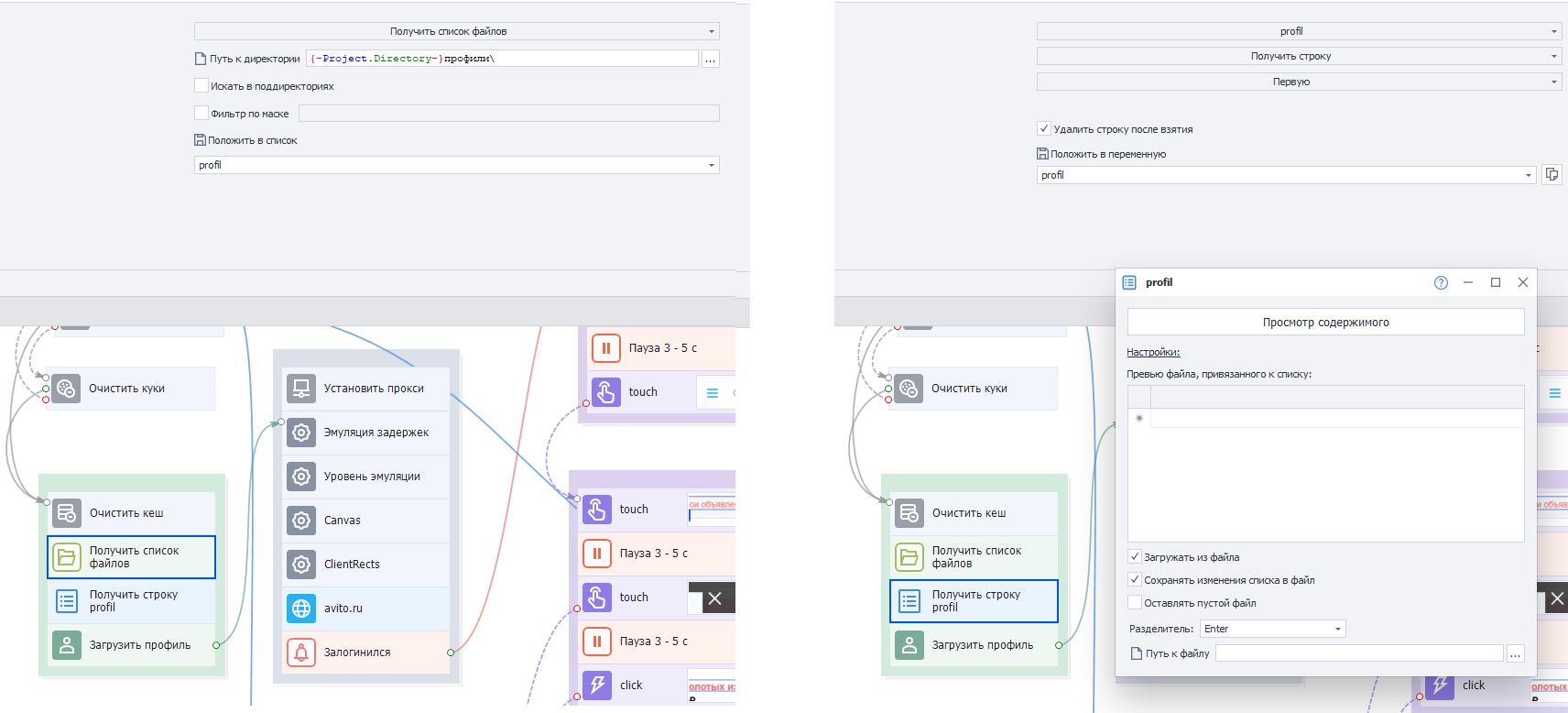Open help in the profil dialog

click(x=1441, y=282)
